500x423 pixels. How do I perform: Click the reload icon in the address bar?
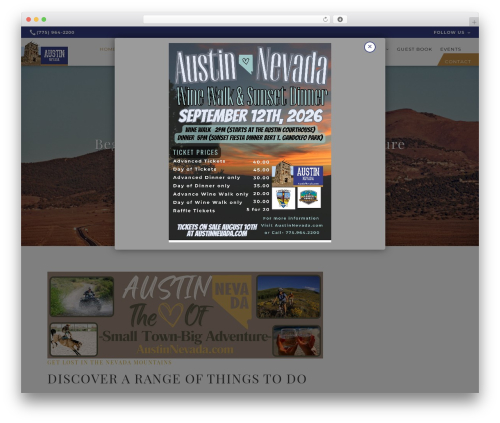pos(325,20)
